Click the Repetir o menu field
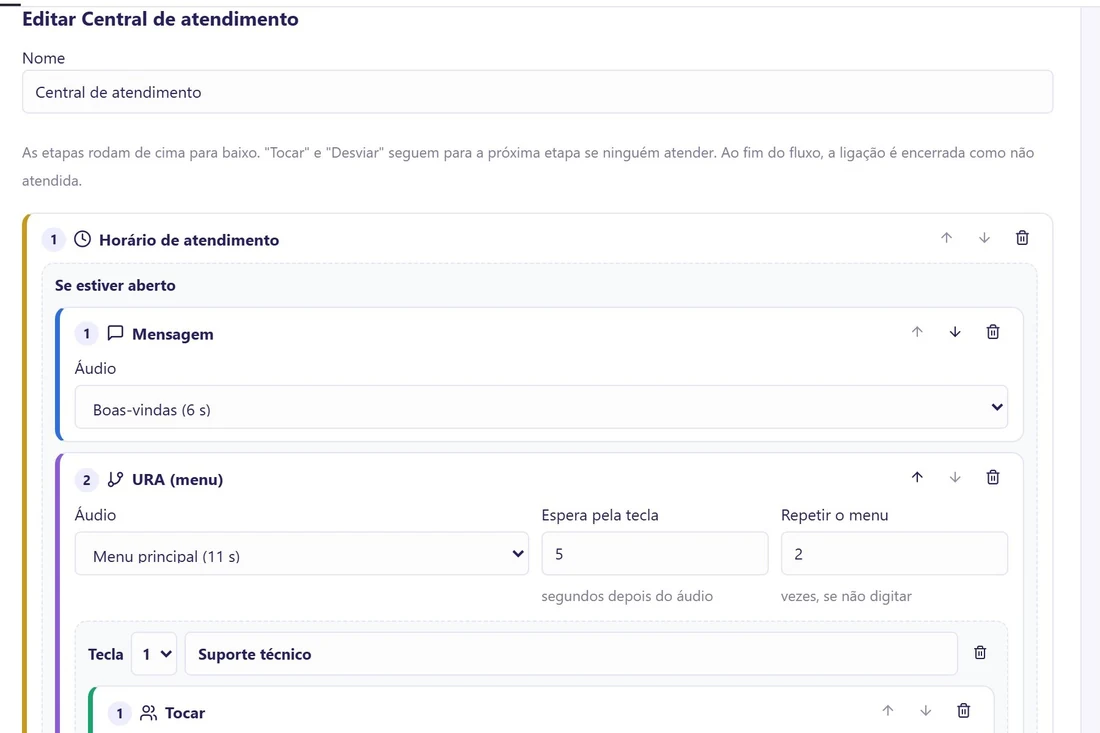 point(894,554)
